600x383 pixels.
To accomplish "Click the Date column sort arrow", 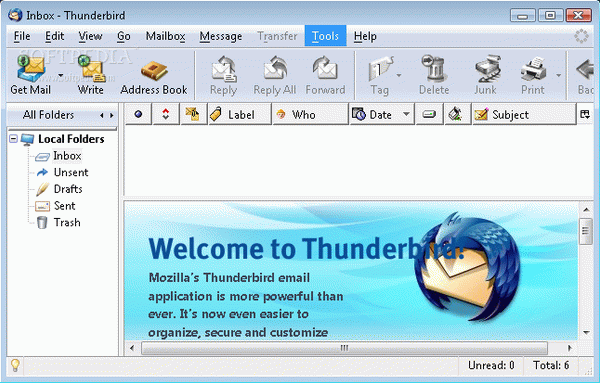I will click(406, 114).
